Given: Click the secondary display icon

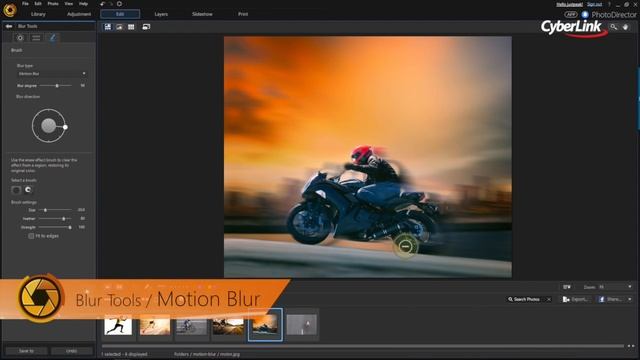Looking at the screenshot, I should [146, 27].
